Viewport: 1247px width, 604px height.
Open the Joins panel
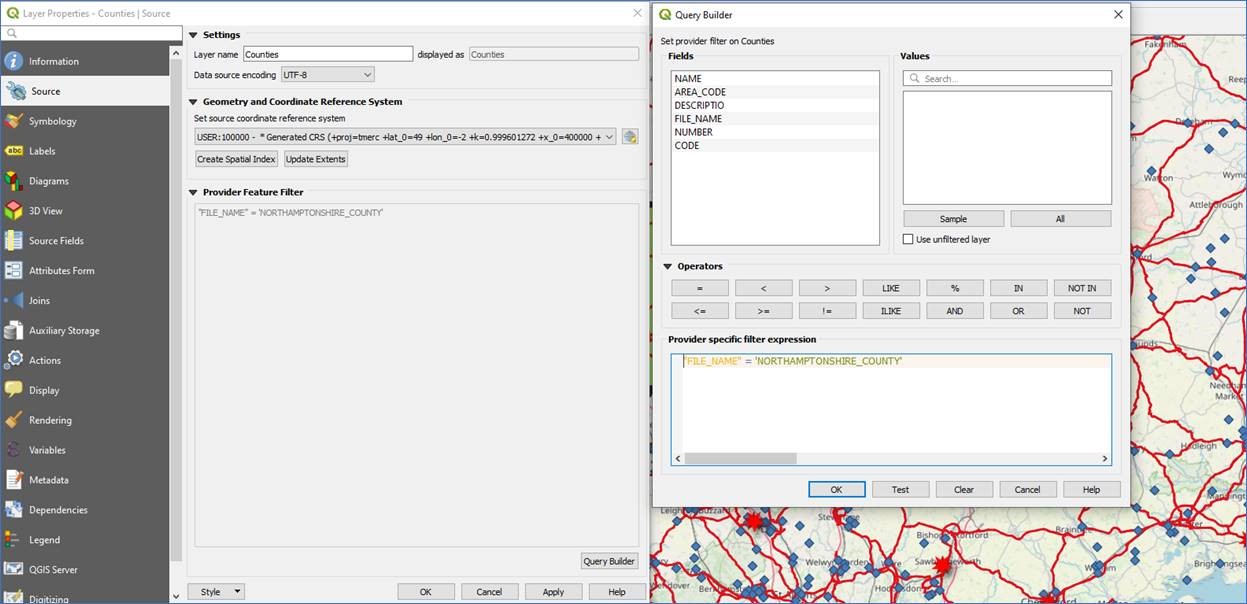pos(38,300)
